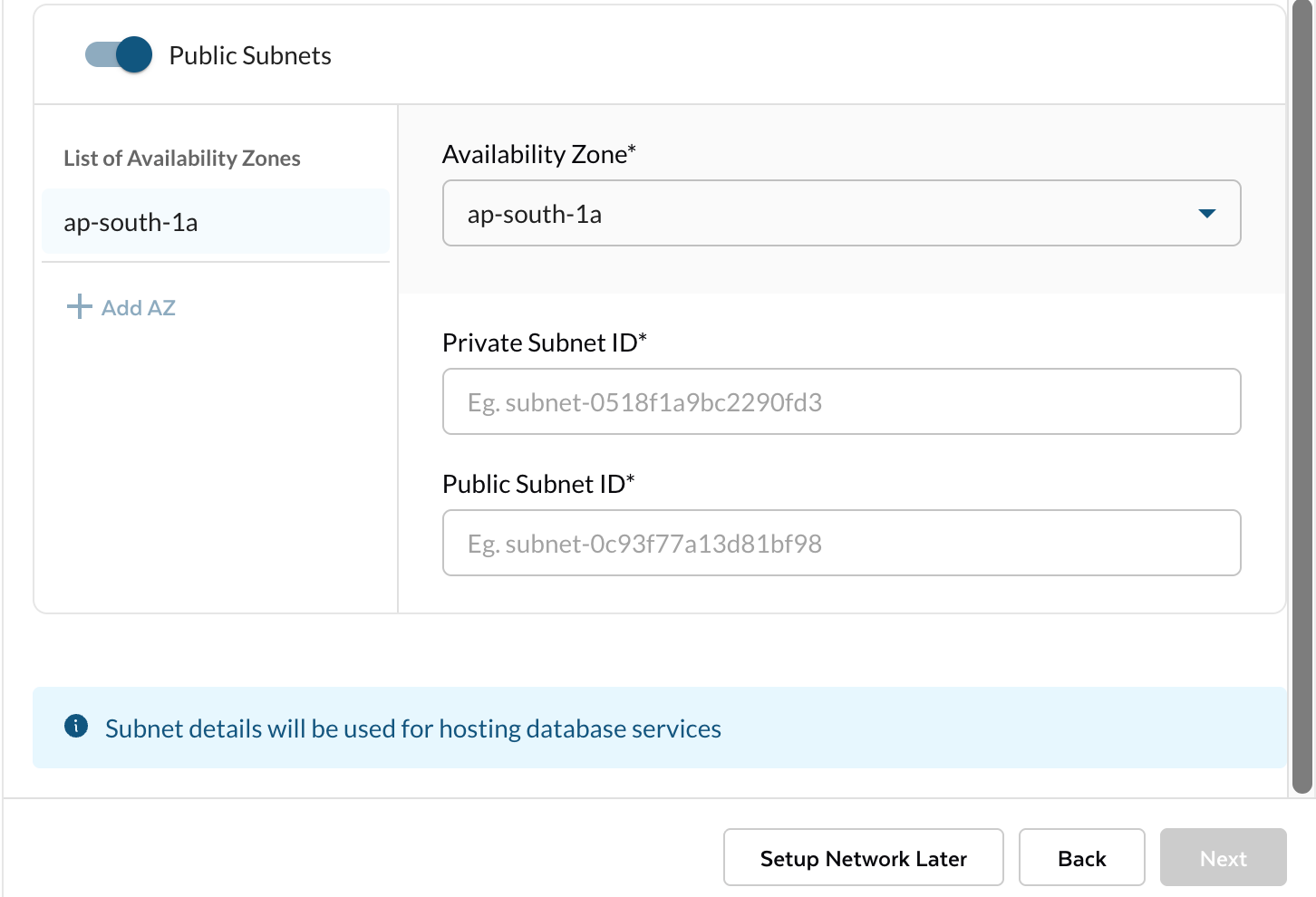Screen dimensions: 1316x897
Task: Click empty area below Add AZ in sidebar
Action: pyautogui.click(x=215, y=471)
